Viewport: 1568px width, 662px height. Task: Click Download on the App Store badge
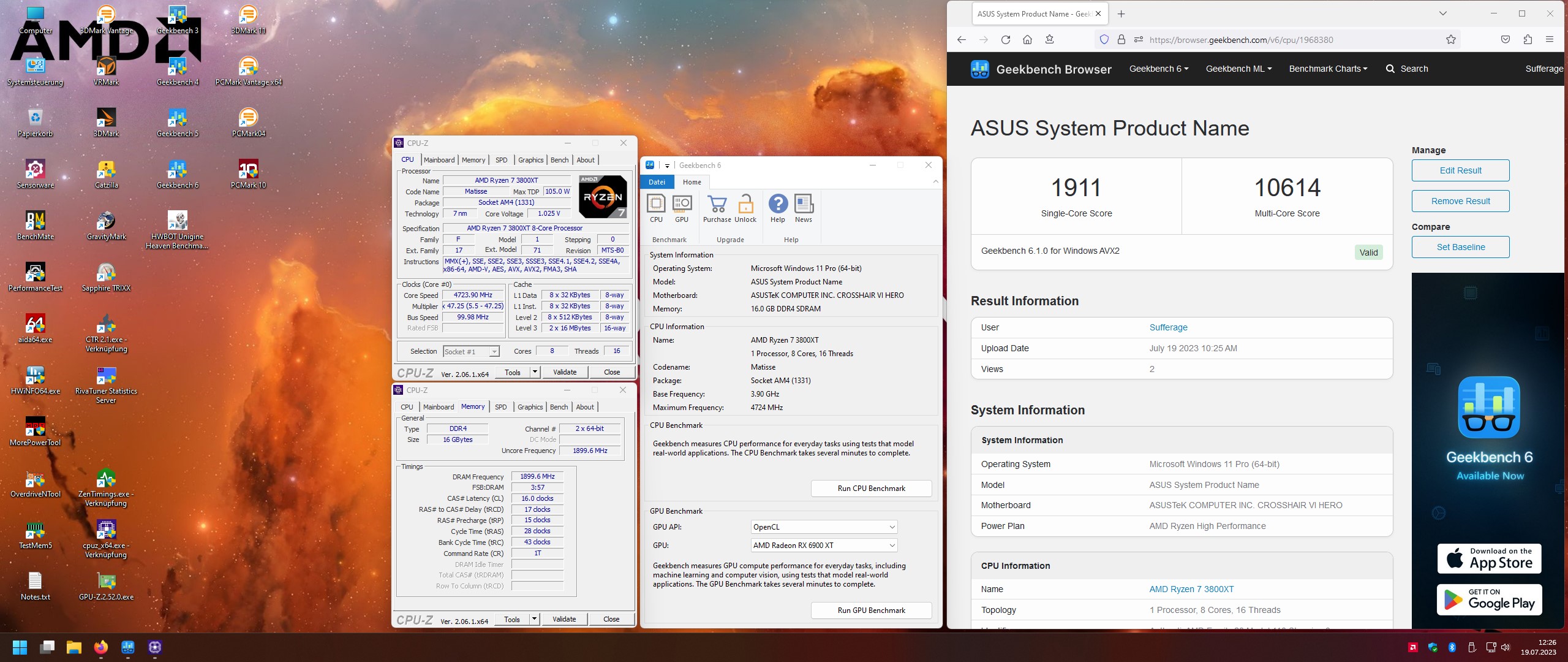(x=1489, y=558)
